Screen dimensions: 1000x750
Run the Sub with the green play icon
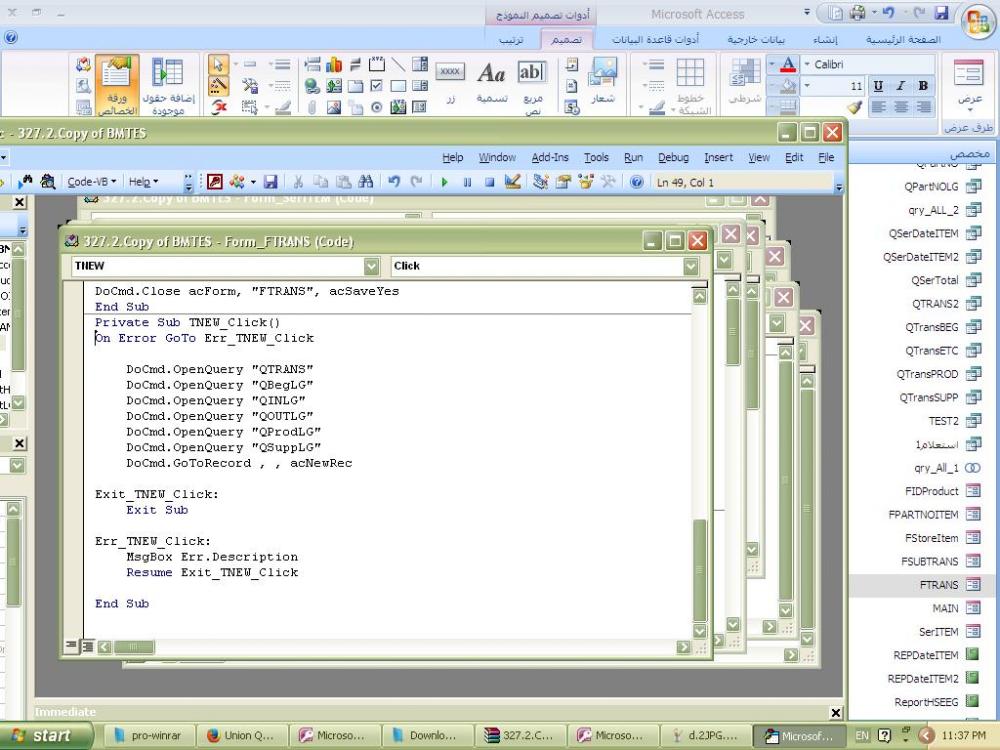pos(445,182)
